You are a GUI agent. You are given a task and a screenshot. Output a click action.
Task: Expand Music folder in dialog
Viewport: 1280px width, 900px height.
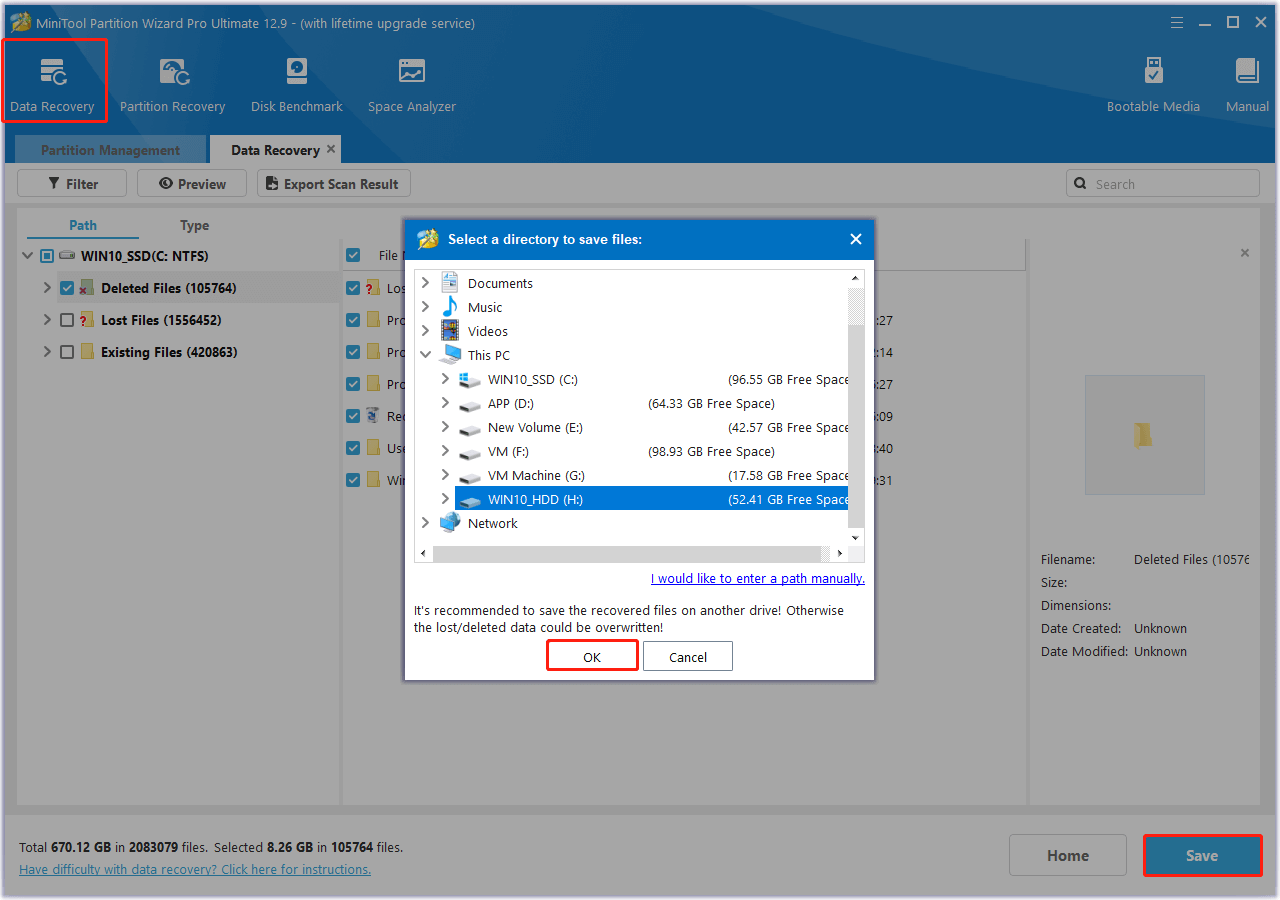tap(426, 307)
